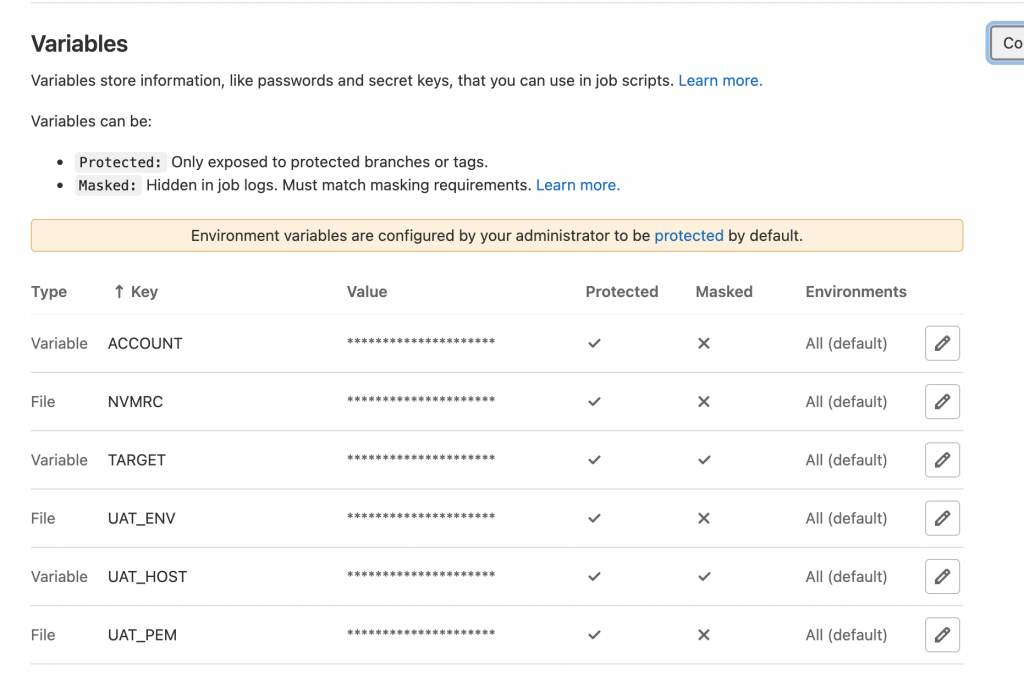Viewport: 1024px width, 681px height.
Task: Click the Masked checkmark for UAT_HOST
Action: point(704,577)
